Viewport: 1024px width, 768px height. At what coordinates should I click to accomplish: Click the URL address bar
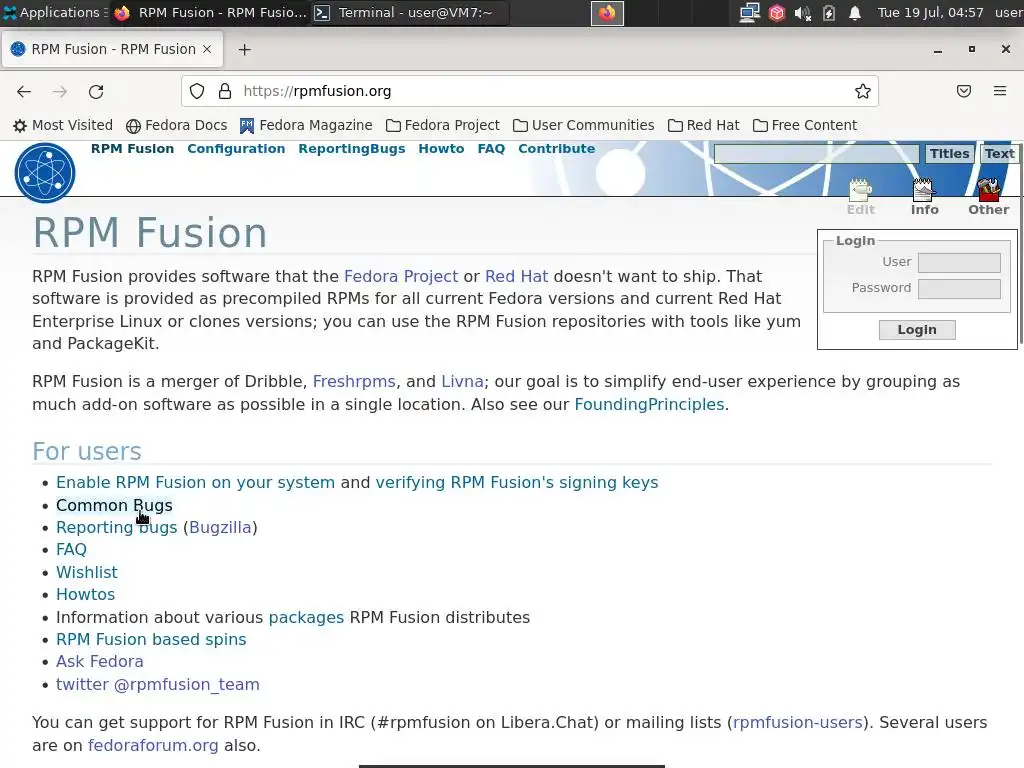tap(530, 91)
